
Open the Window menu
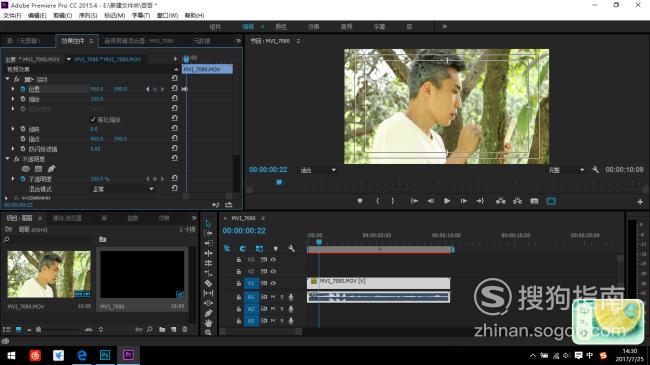[167, 15]
